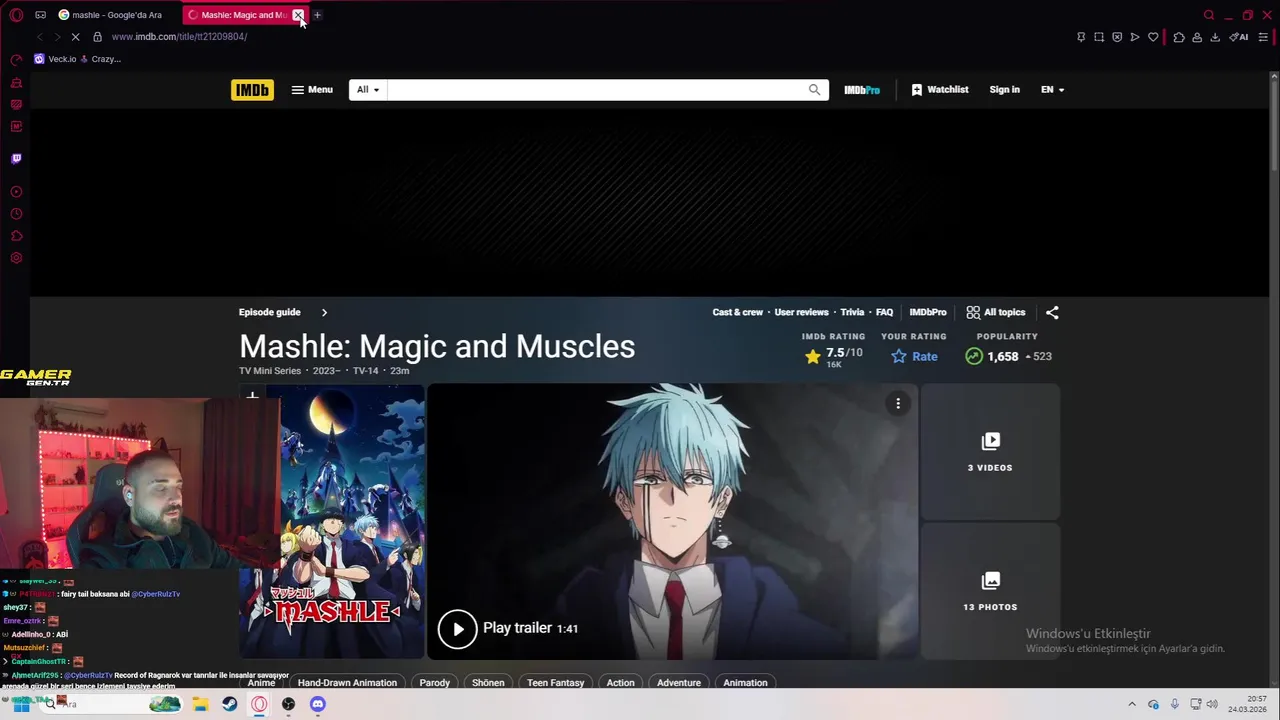Share this title via share icon
The width and height of the screenshot is (1280, 720).
pos(1052,312)
